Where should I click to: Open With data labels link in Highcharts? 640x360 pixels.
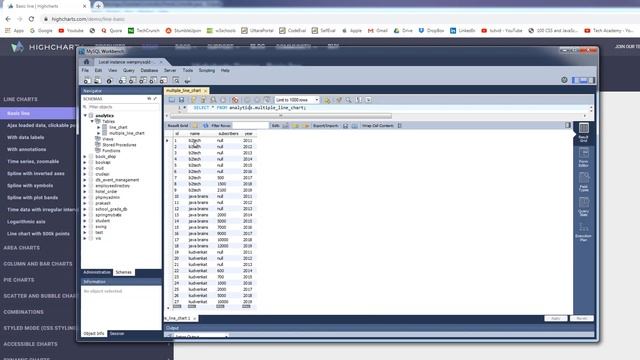(x=25, y=138)
